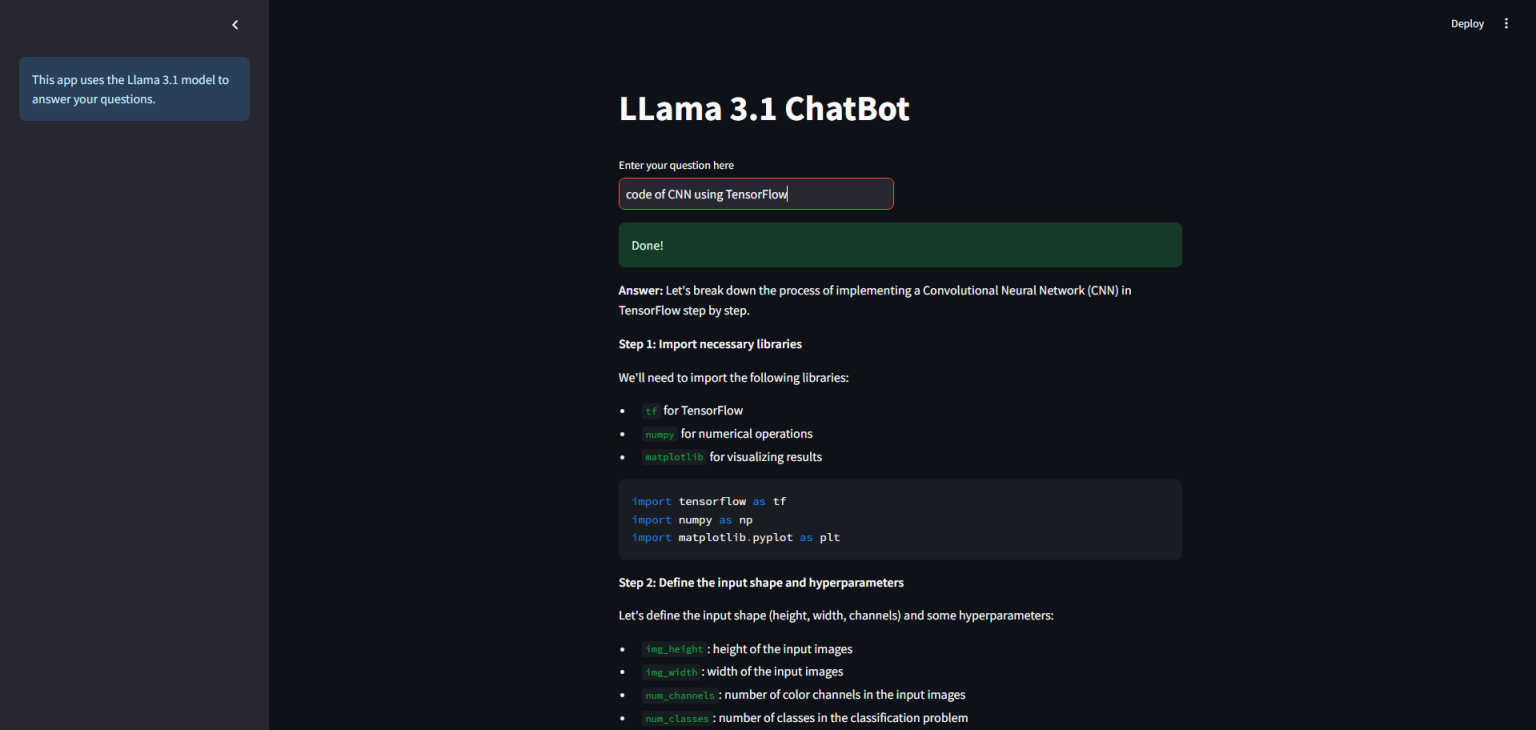
Task: Click the question text input field
Action: (755, 193)
